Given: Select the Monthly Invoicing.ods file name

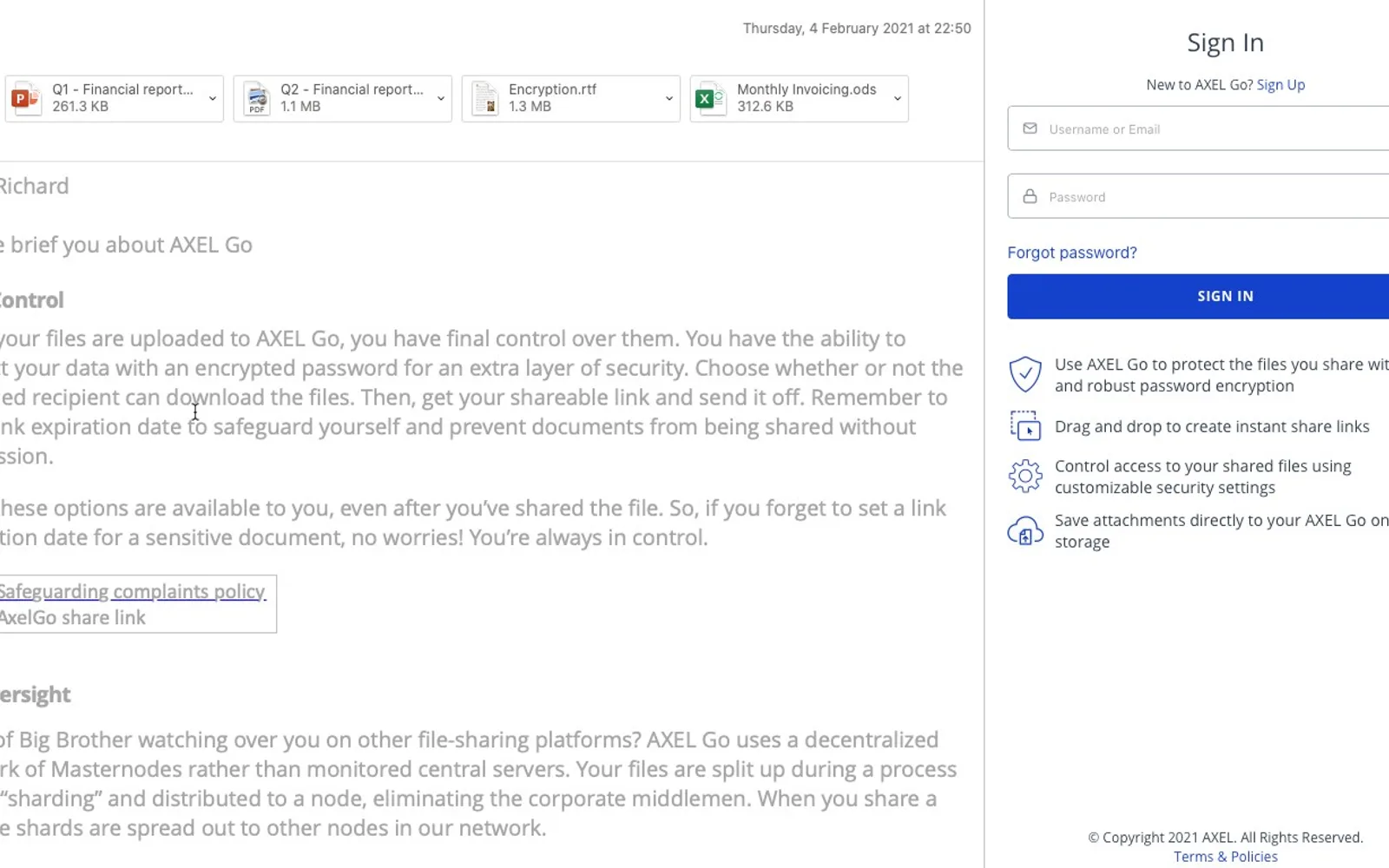Looking at the screenshot, I should click(806, 89).
